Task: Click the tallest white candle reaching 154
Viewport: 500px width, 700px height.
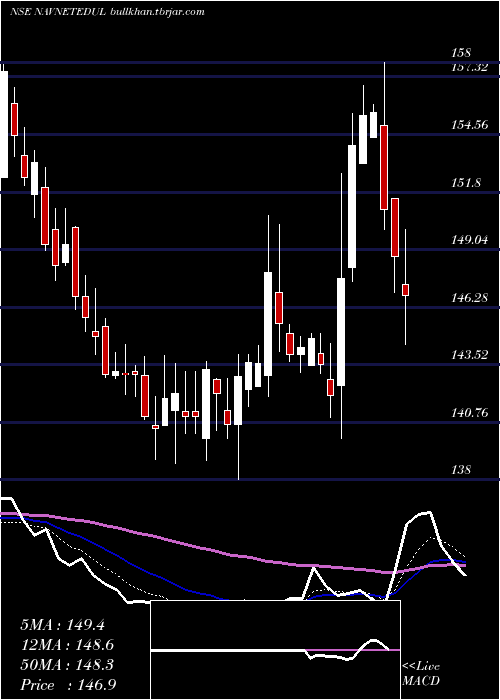Action: [352, 206]
